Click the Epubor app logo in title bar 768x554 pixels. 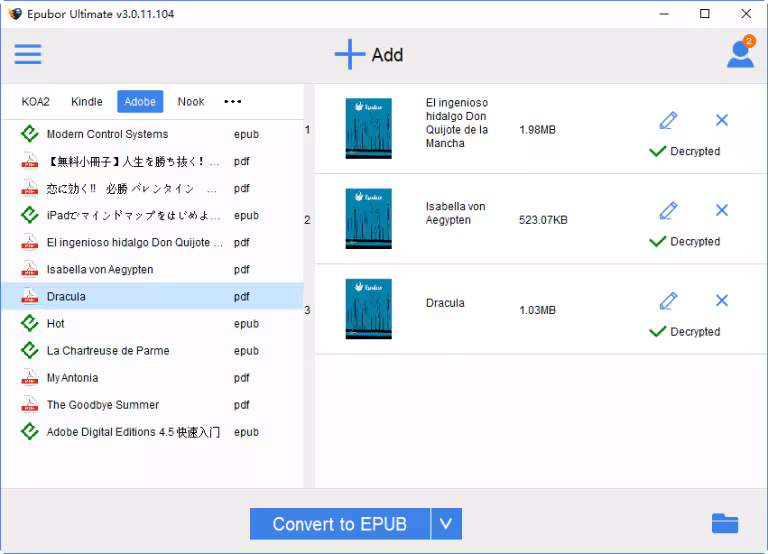coord(15,14)
